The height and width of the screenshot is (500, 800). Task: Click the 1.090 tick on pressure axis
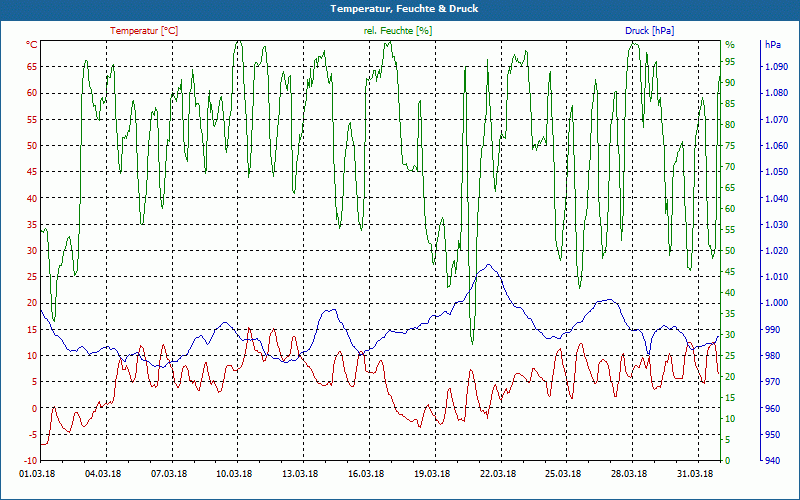coord(777,66)
